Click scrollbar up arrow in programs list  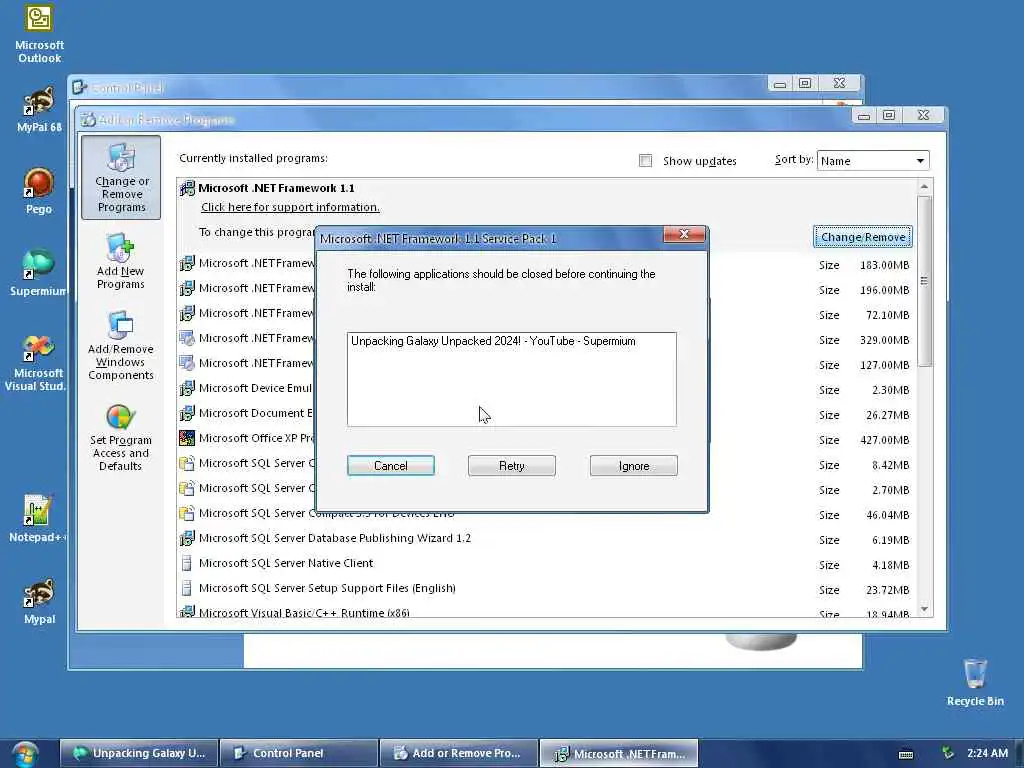coord(924,187)
